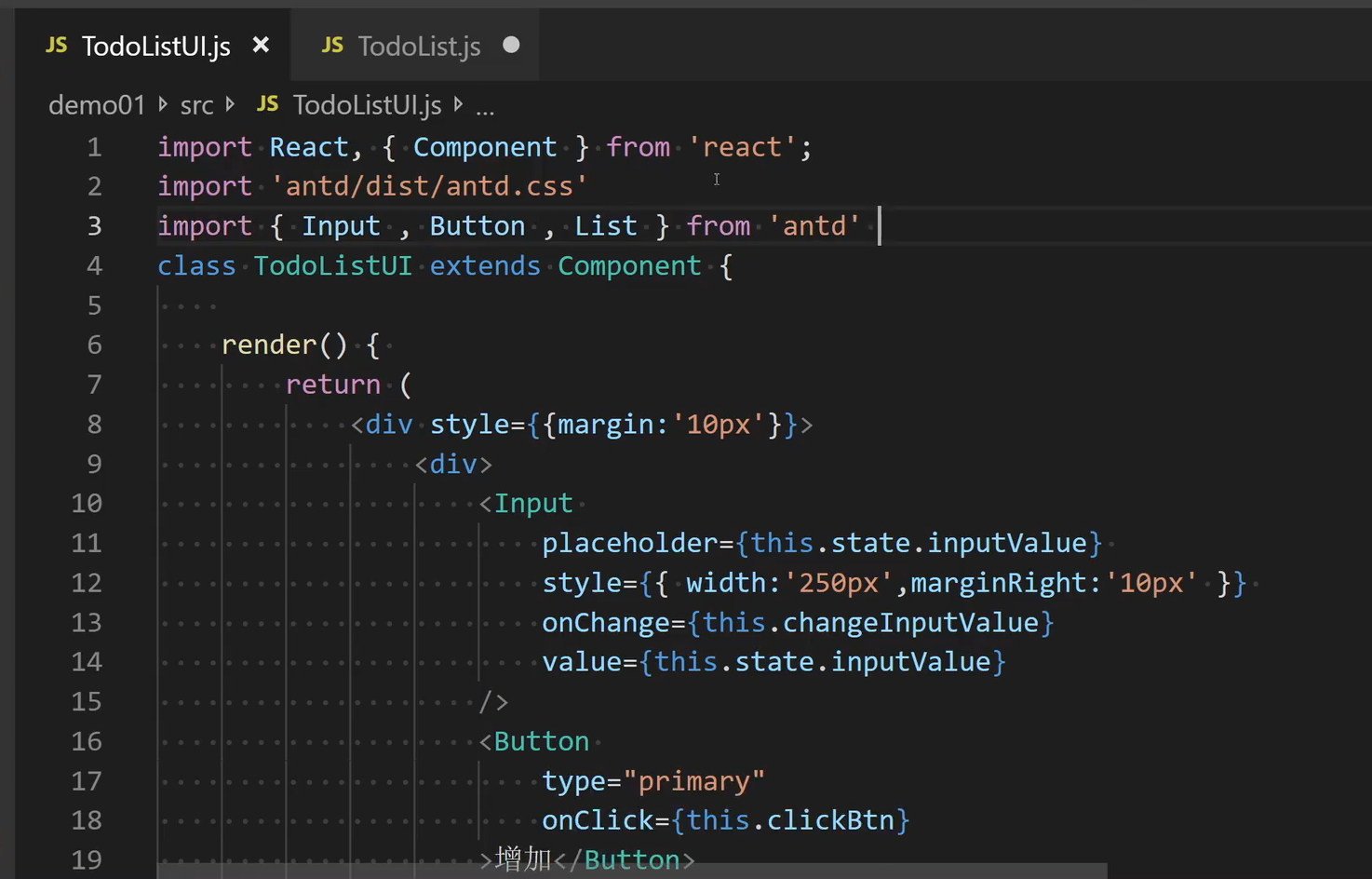Expand the chevron after TodoListUI.js breadcrumb

(x=458, y=104)
